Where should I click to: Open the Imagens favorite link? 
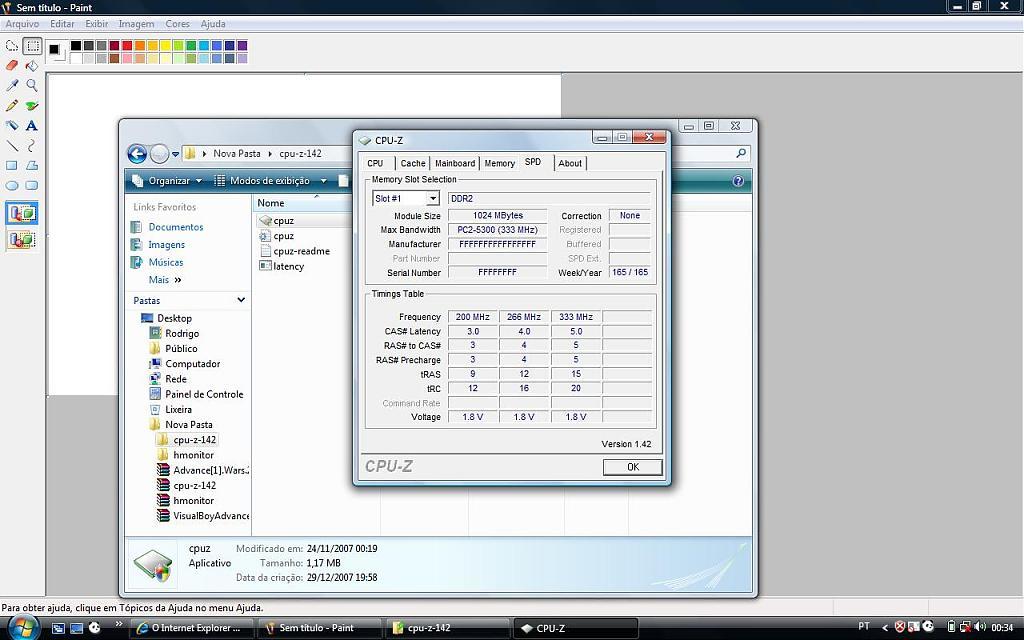pos(158,245)
